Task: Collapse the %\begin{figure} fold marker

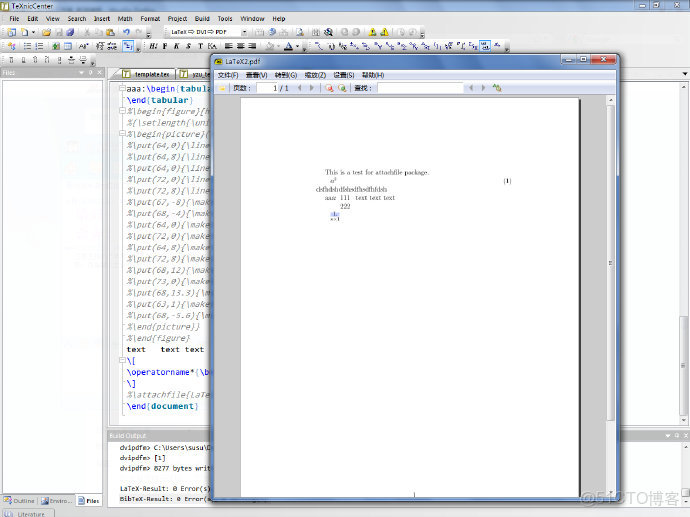Action: [x=122, y=111]
